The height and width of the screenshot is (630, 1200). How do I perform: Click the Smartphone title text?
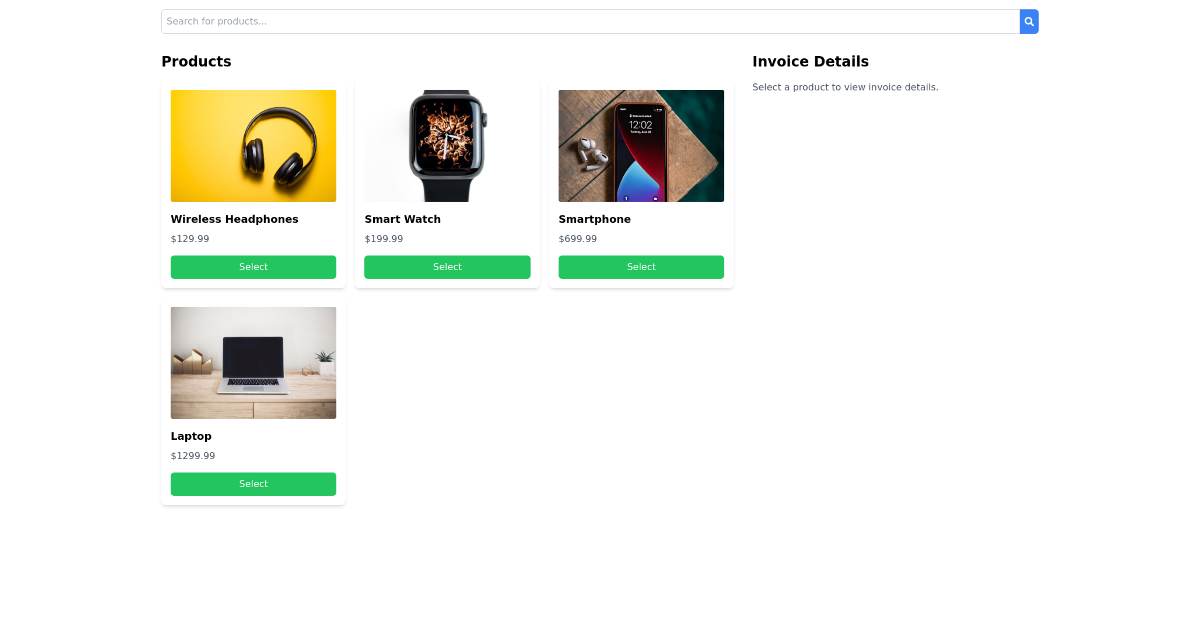pos(594,219)
